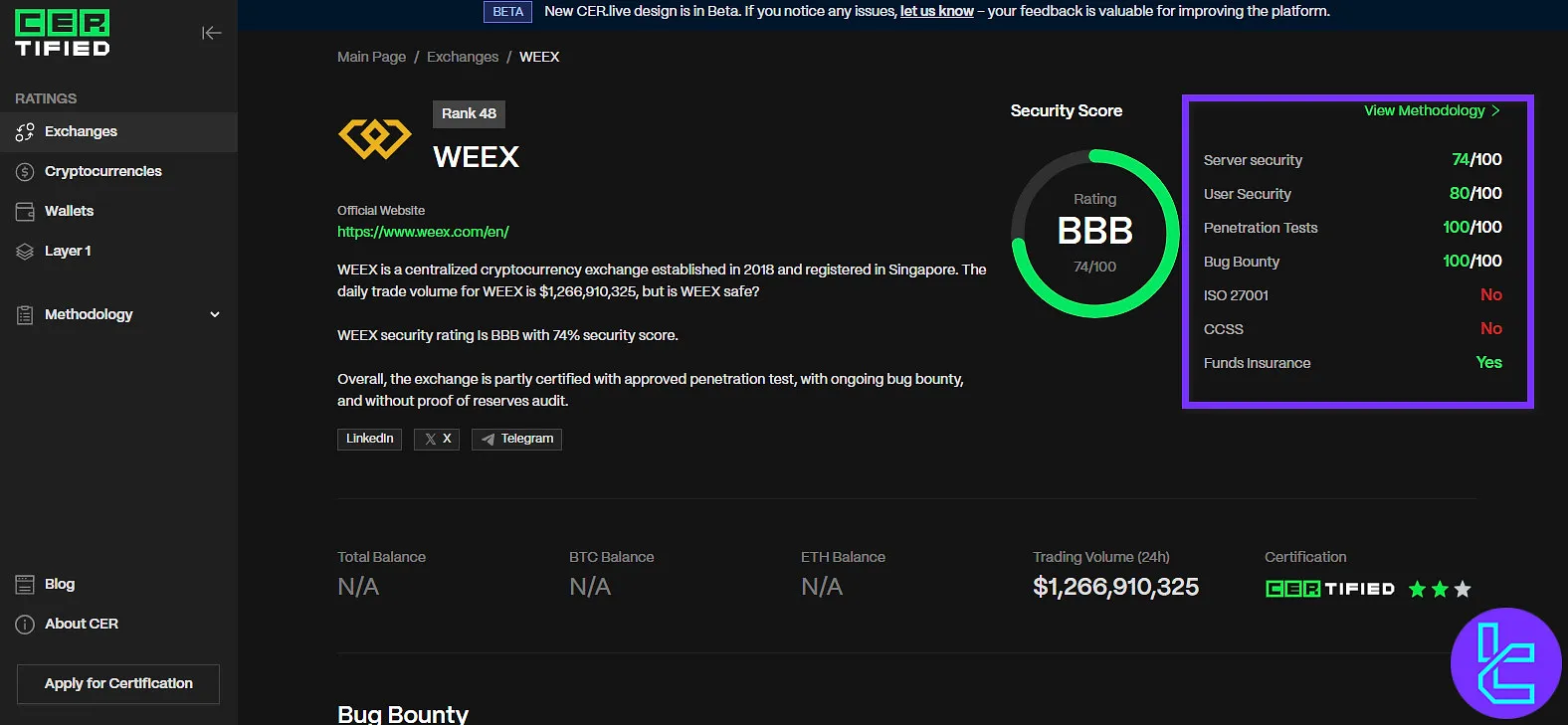
Task: Click the ETH Balance N/A value
Action: pyautogui.click(x=822, y=587)
